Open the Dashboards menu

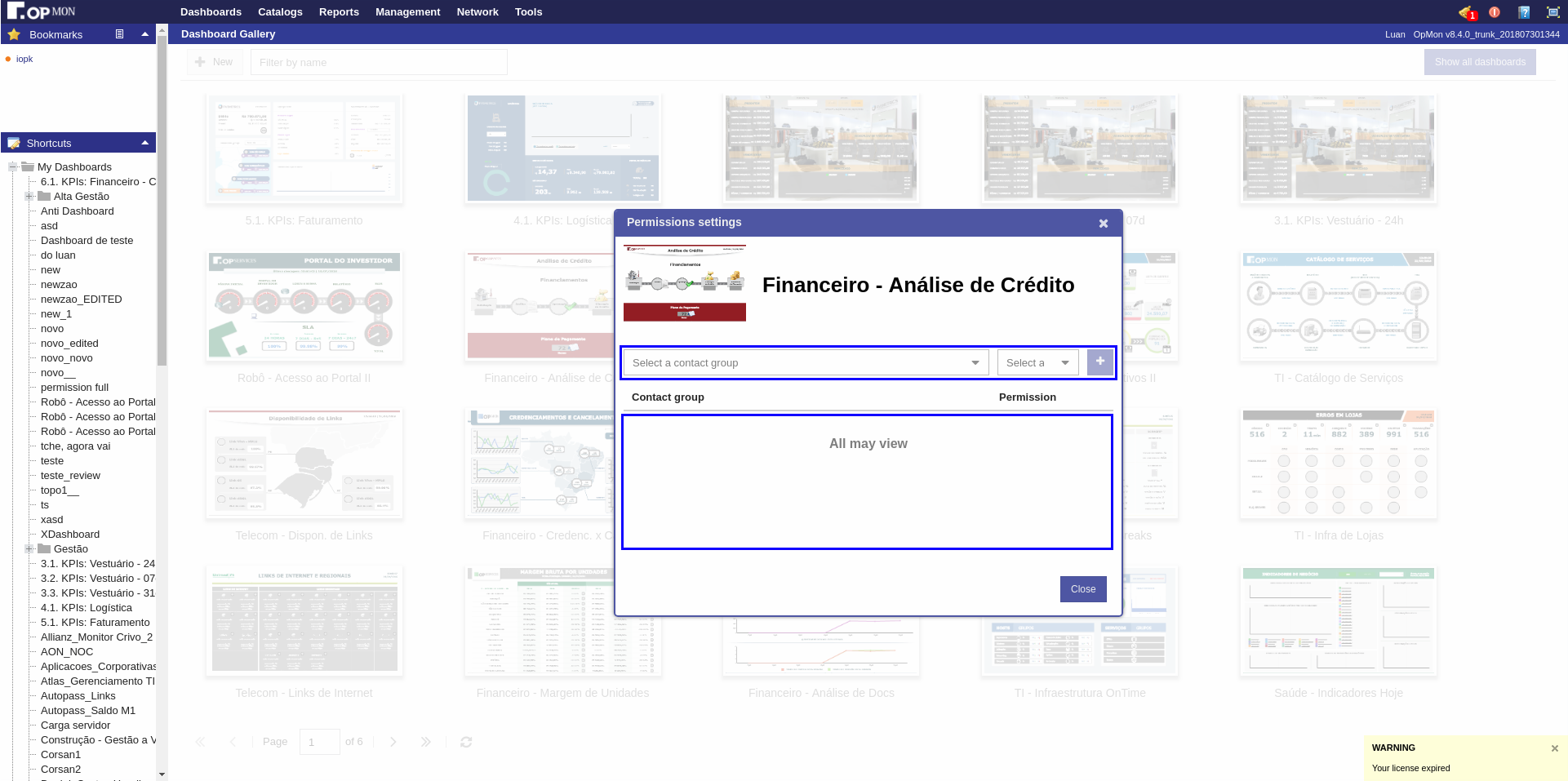point(211,11)
